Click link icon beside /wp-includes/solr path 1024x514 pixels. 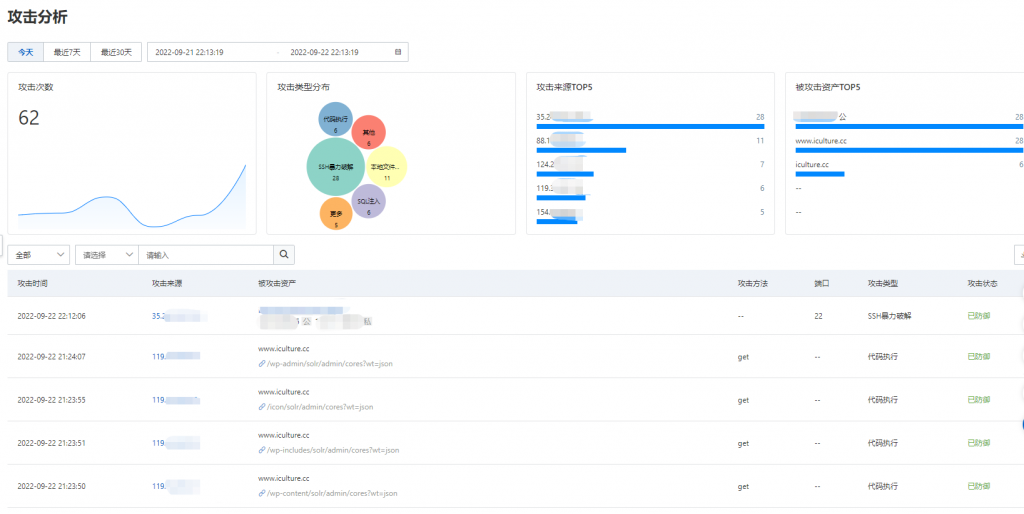(262, 450)
